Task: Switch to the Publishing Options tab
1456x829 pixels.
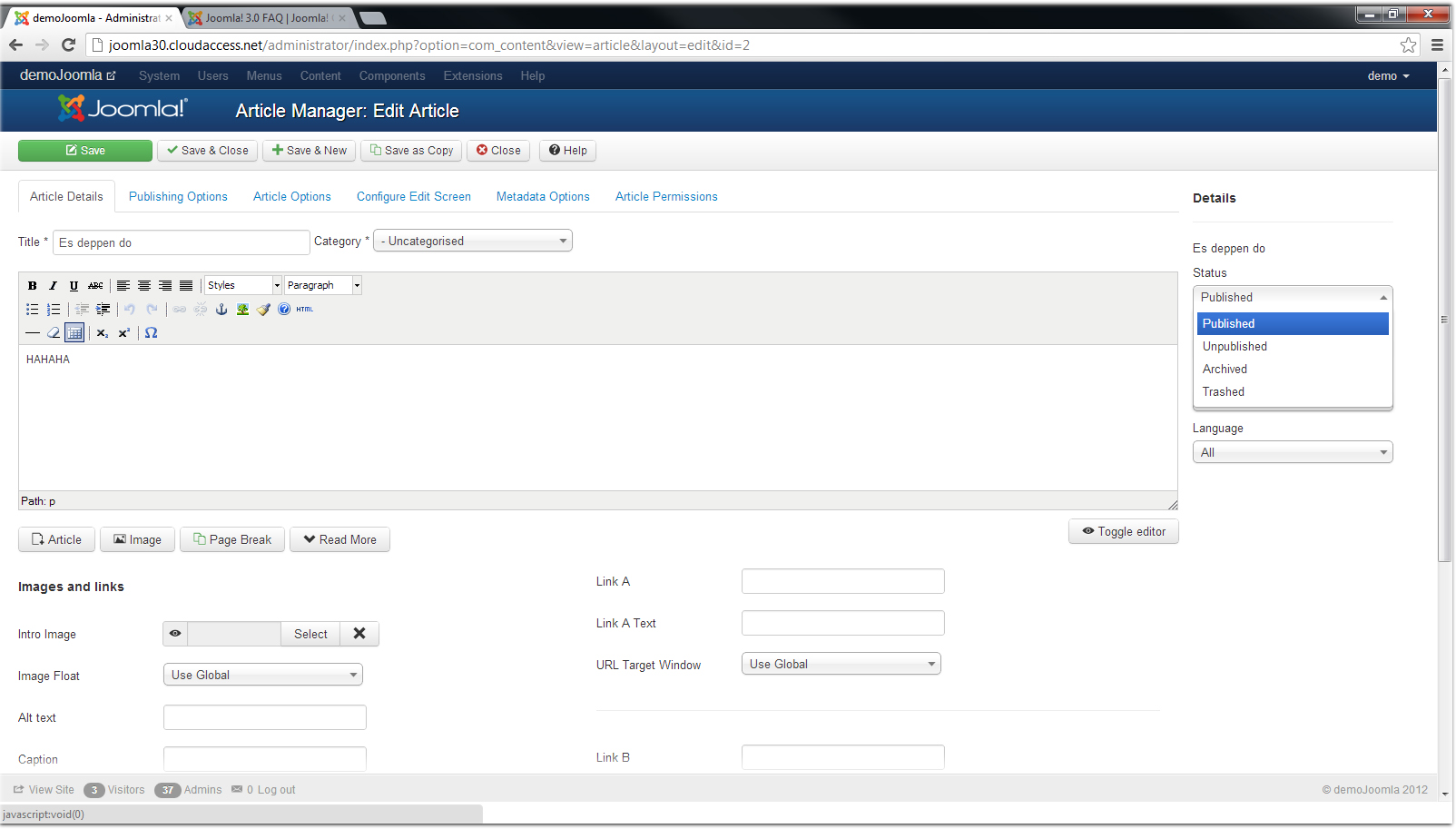Action: pos(178,196)
